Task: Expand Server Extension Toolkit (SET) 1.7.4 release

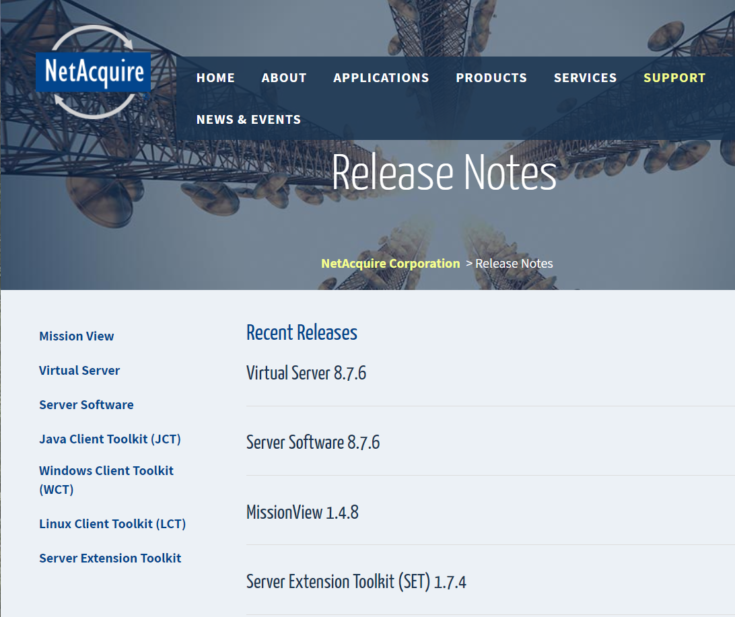Action: tap(356, 582)
